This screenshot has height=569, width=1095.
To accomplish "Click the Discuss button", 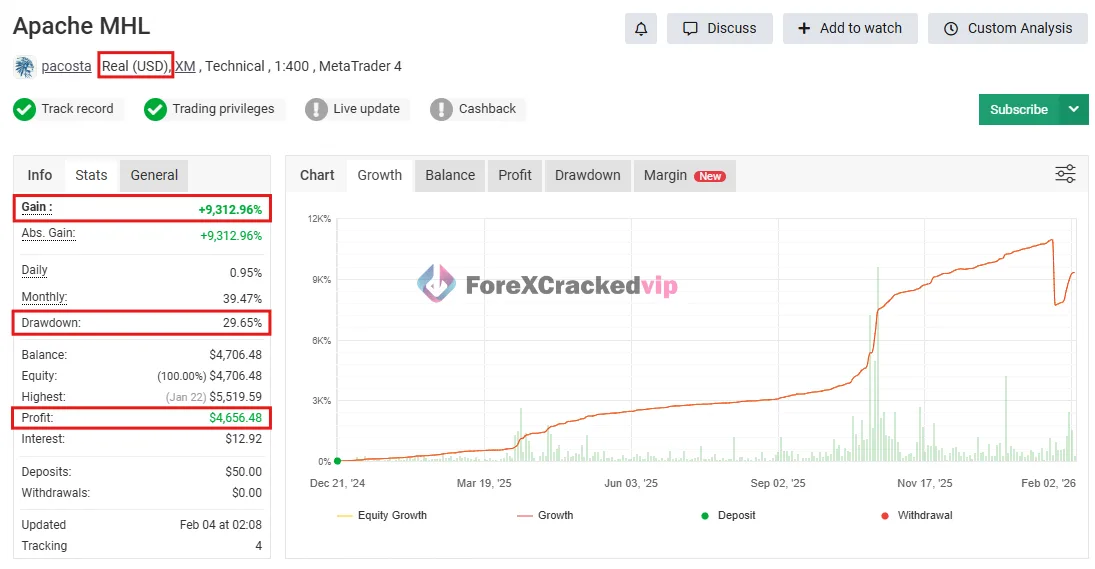I will point(719,28).
